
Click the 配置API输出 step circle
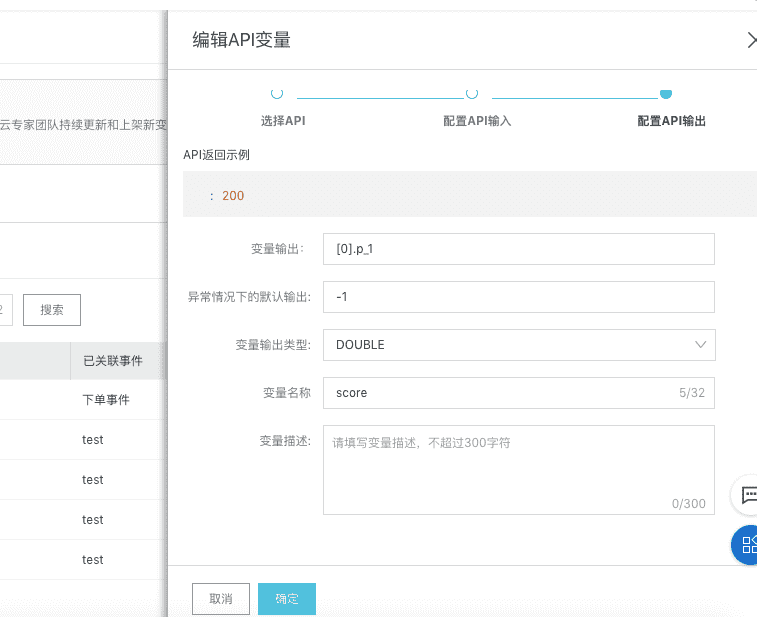click(x=666, y=94)
